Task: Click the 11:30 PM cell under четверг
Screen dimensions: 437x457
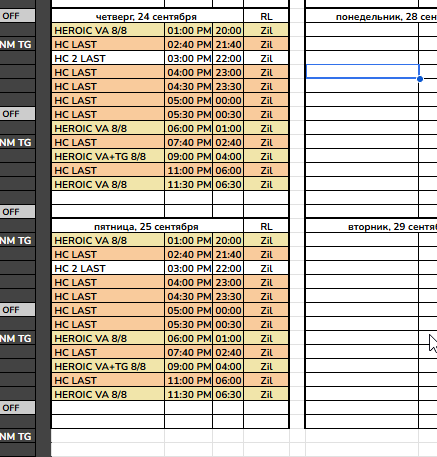Action: pos(189,184)
